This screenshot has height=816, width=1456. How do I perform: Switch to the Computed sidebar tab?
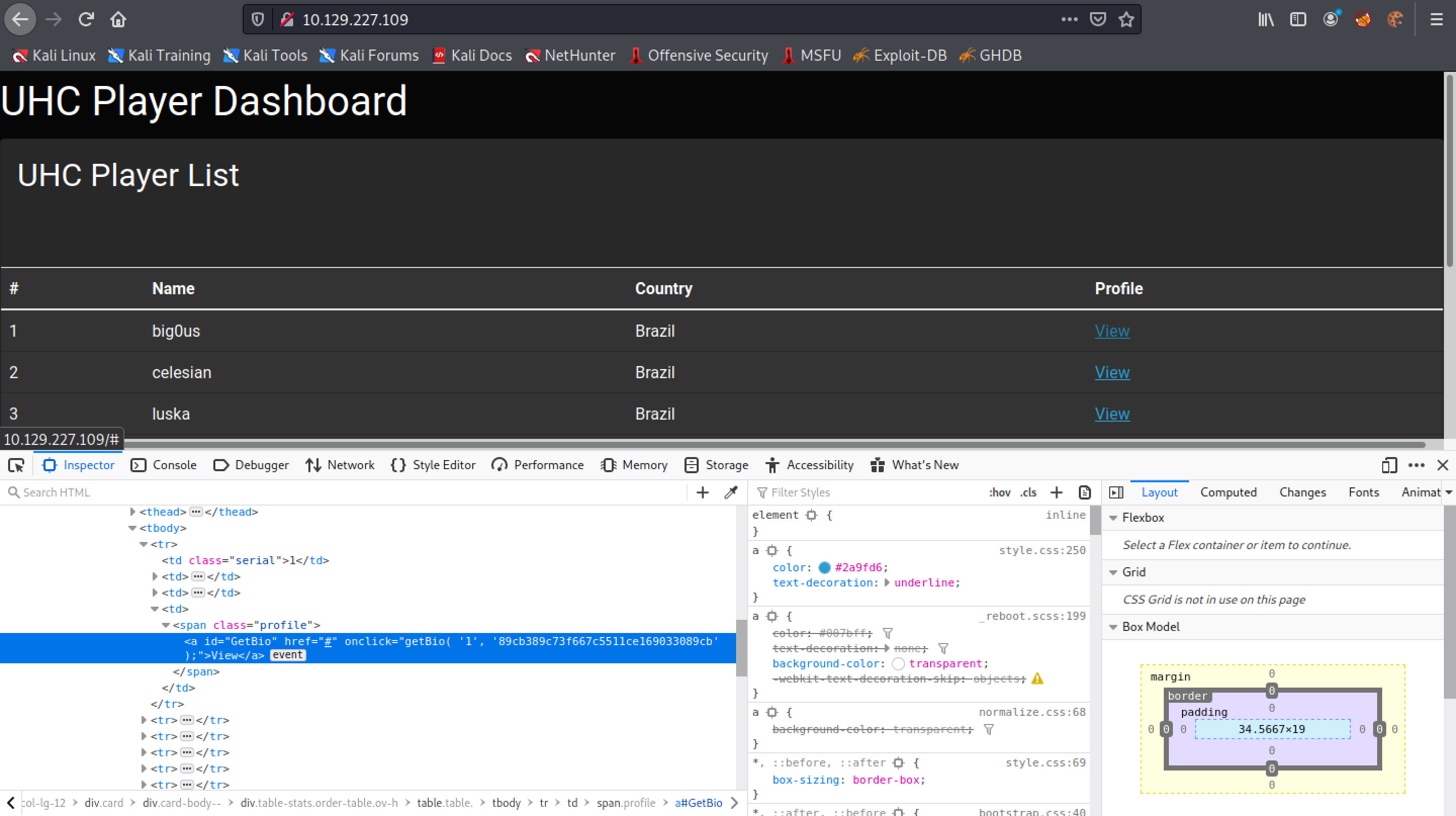click(x=1228, y=493)
